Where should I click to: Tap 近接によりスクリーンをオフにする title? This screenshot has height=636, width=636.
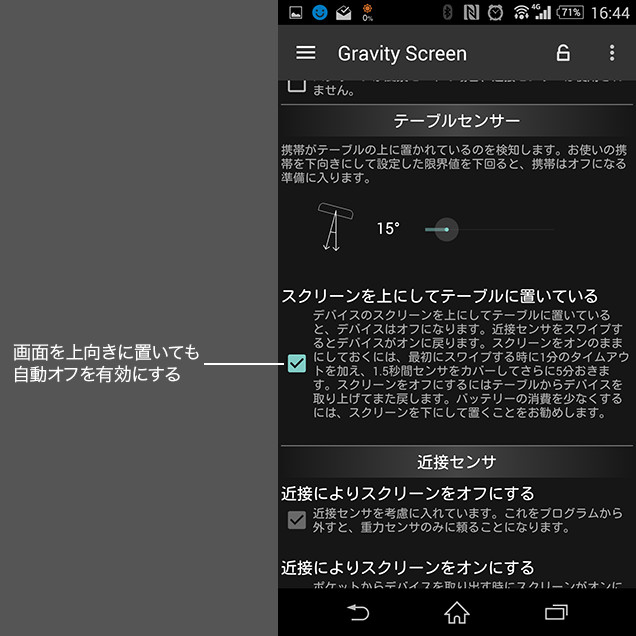click(408, 493)
